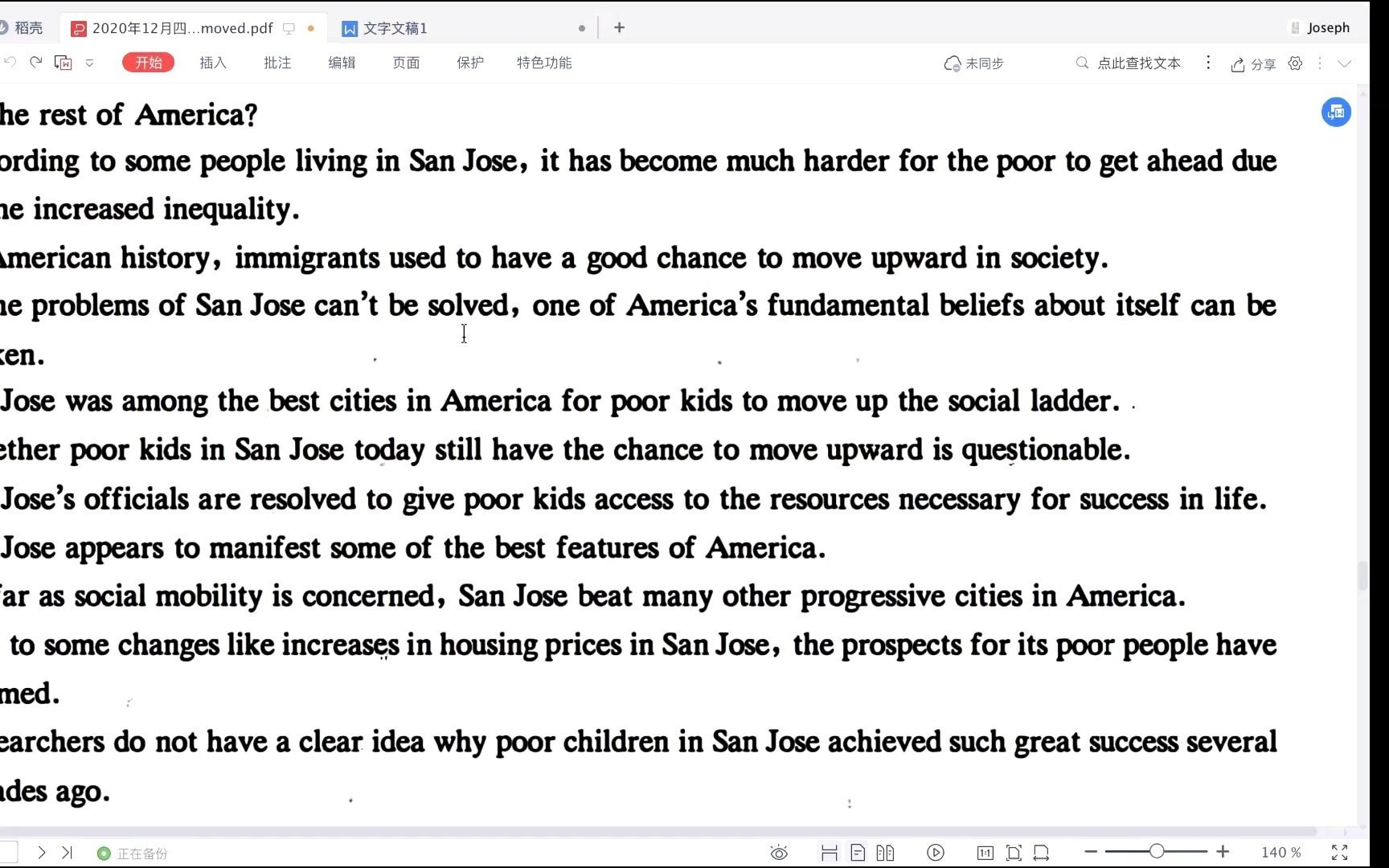Open the 批注 menu tab
Image resolution: width=1389 pixels, height=868 pixels.
[277, 63]
